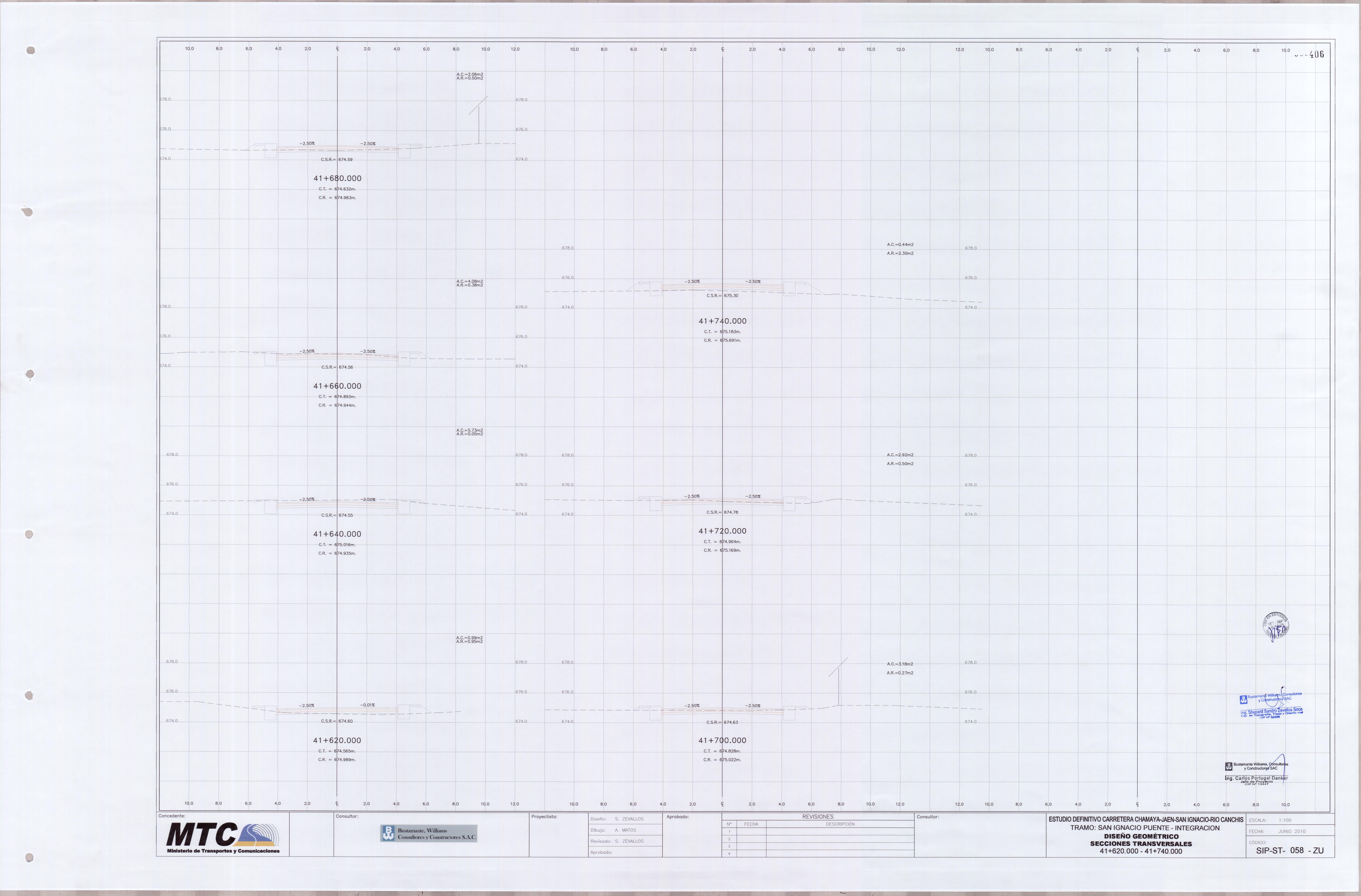This screenshot has height=896, width=1361.
Task: Click the A.C.=3.18m2 area note
Action: [900, 664]
